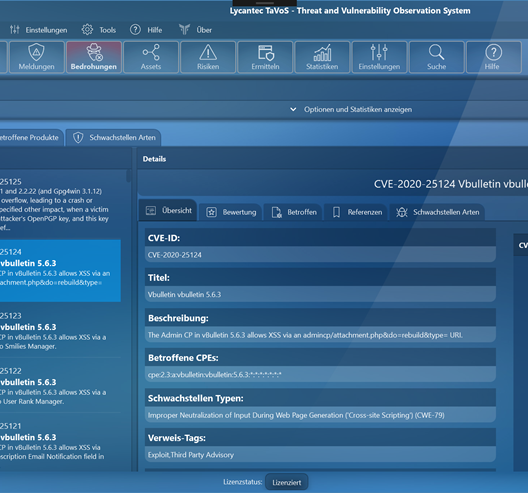Click the Lizenzstatus label in status bar
This screenshot has width=528, height=493.
(x=242, y=482)
